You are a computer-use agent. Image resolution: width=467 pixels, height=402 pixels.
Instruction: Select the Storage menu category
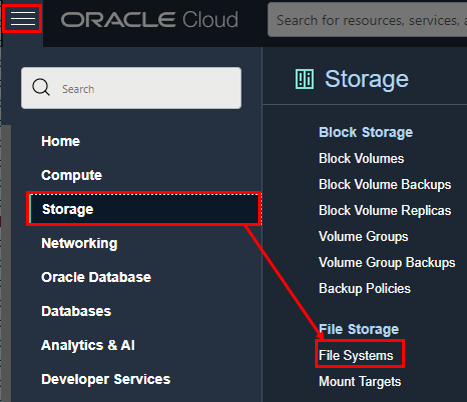coord(144,209)
